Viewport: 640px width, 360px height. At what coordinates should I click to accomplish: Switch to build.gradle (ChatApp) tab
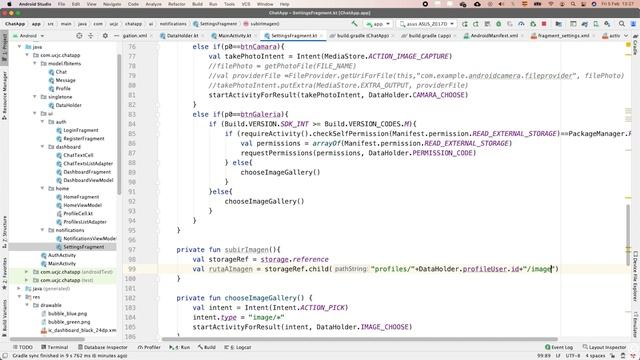[x=362, y=36]
